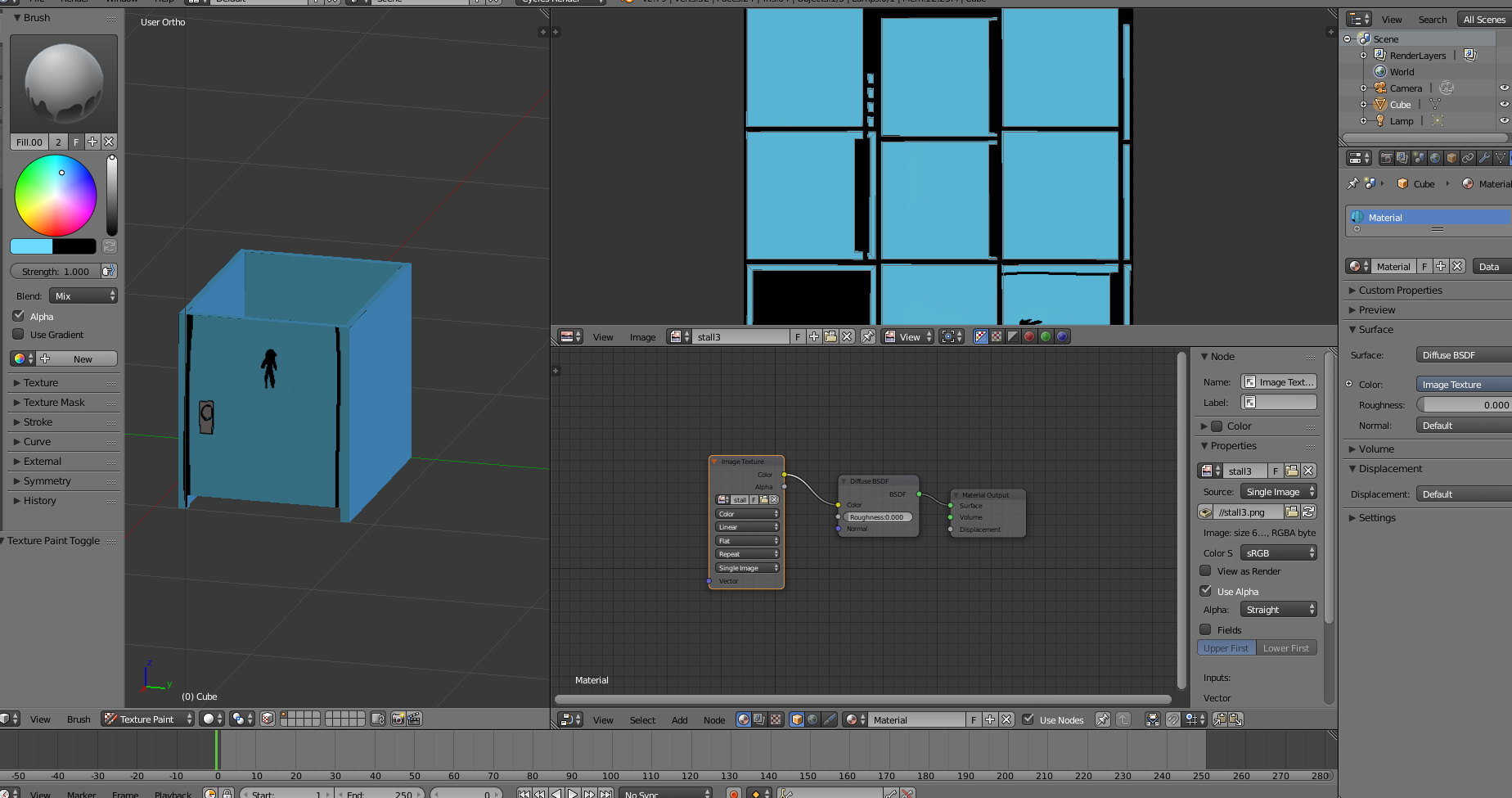Open image file icon beside stall3 in Node Properties
Viewport: 1512px width, 798px height.
1292,471
